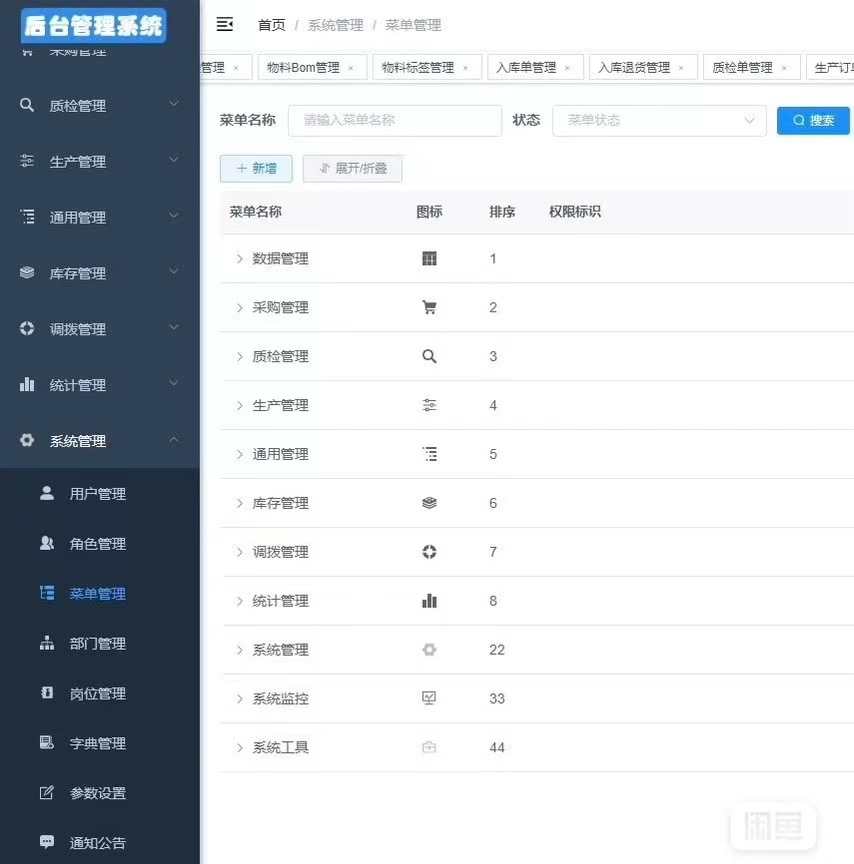Viewport: 854px width, 864px height.
Task: Click the 系统管理 row text
Action: [x=280, y=650]
